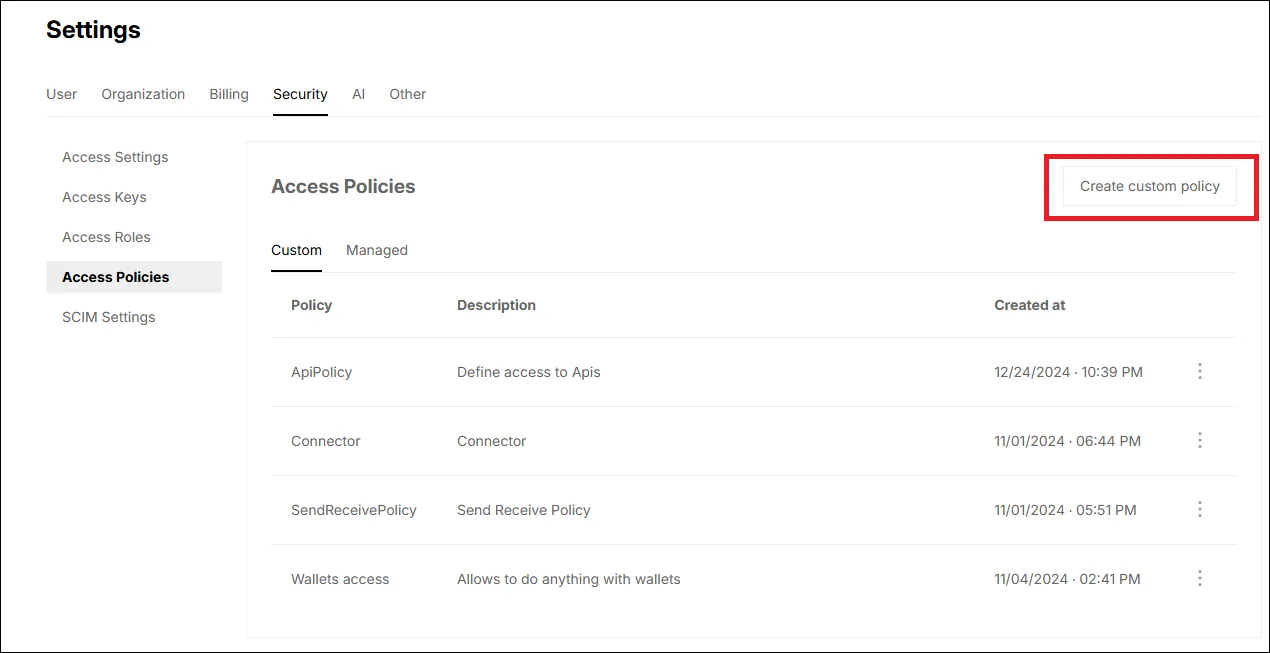1270x653 pixels.
Task: Open the SendReceivePolicy row three-dot menu
Action: (1200, 509)
